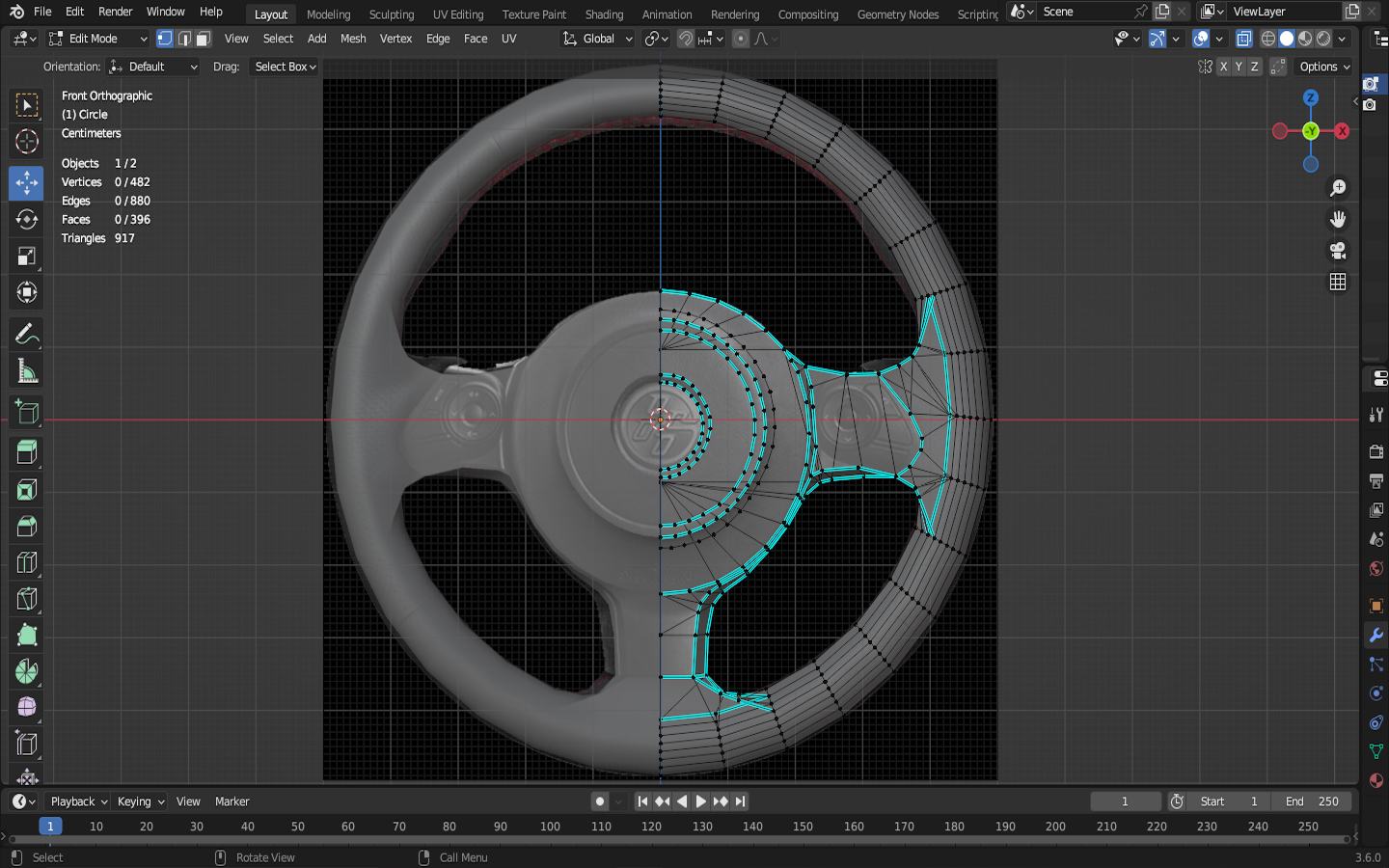This screenshot has width=1389, height=868.
Task: Start timeline playback
Action: click(x=701, y=801)
